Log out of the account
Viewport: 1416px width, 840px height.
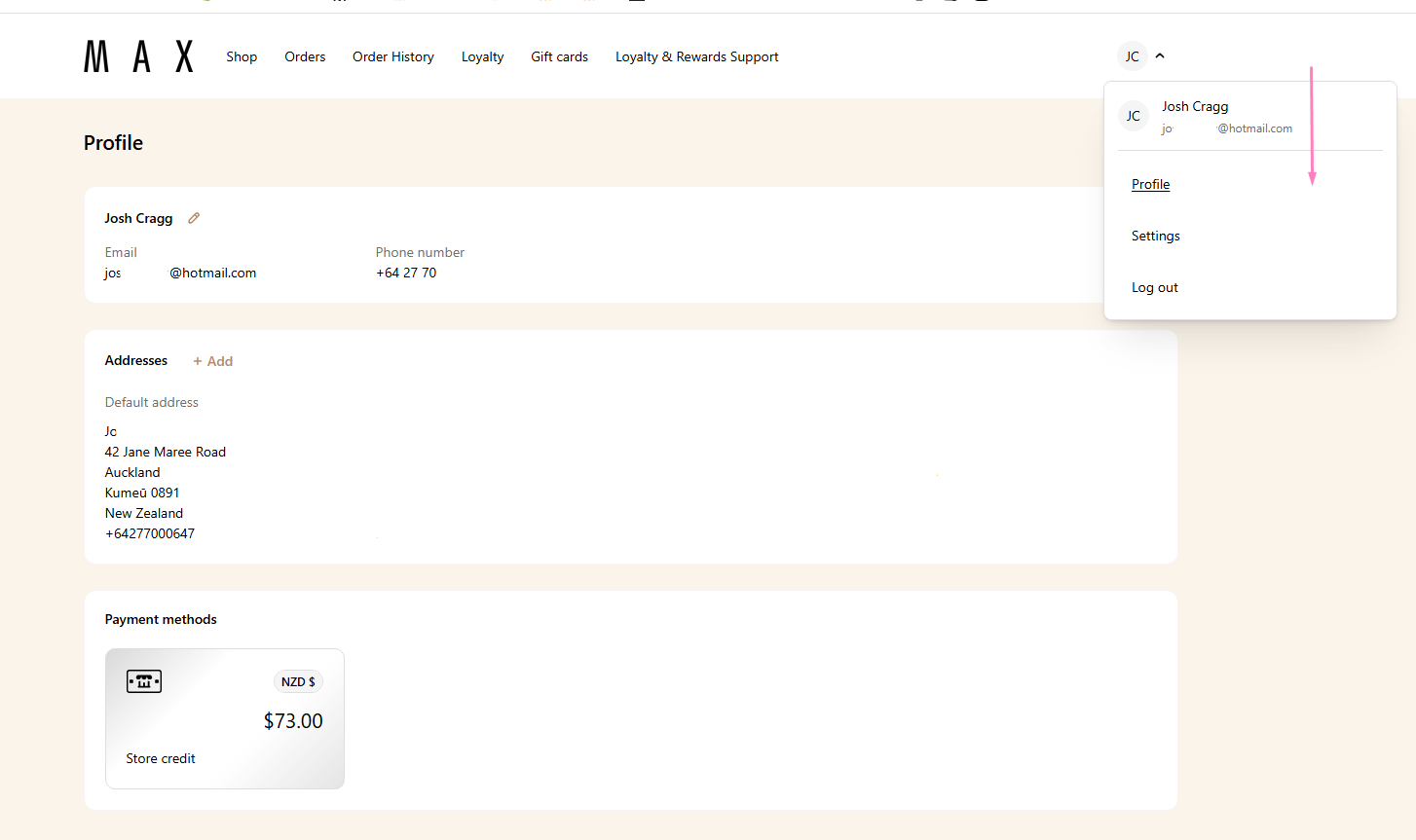click(1154, 287)
